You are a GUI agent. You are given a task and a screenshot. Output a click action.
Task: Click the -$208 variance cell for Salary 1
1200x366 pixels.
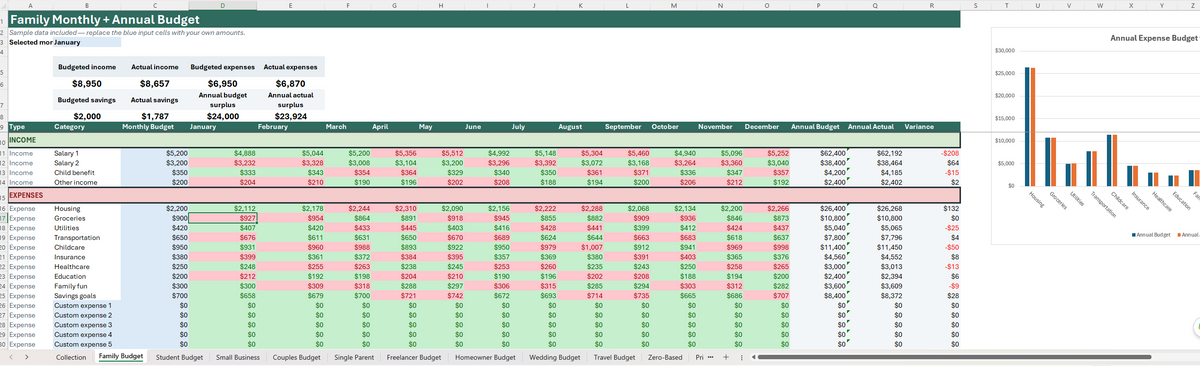pos(932,153)
